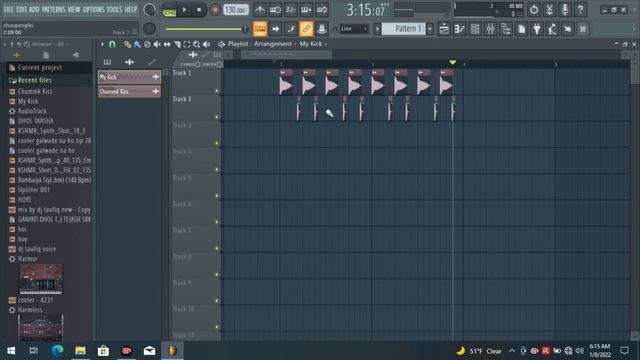
Task: Select the Playlist Draw pencil tool
Action: point(127,44)
